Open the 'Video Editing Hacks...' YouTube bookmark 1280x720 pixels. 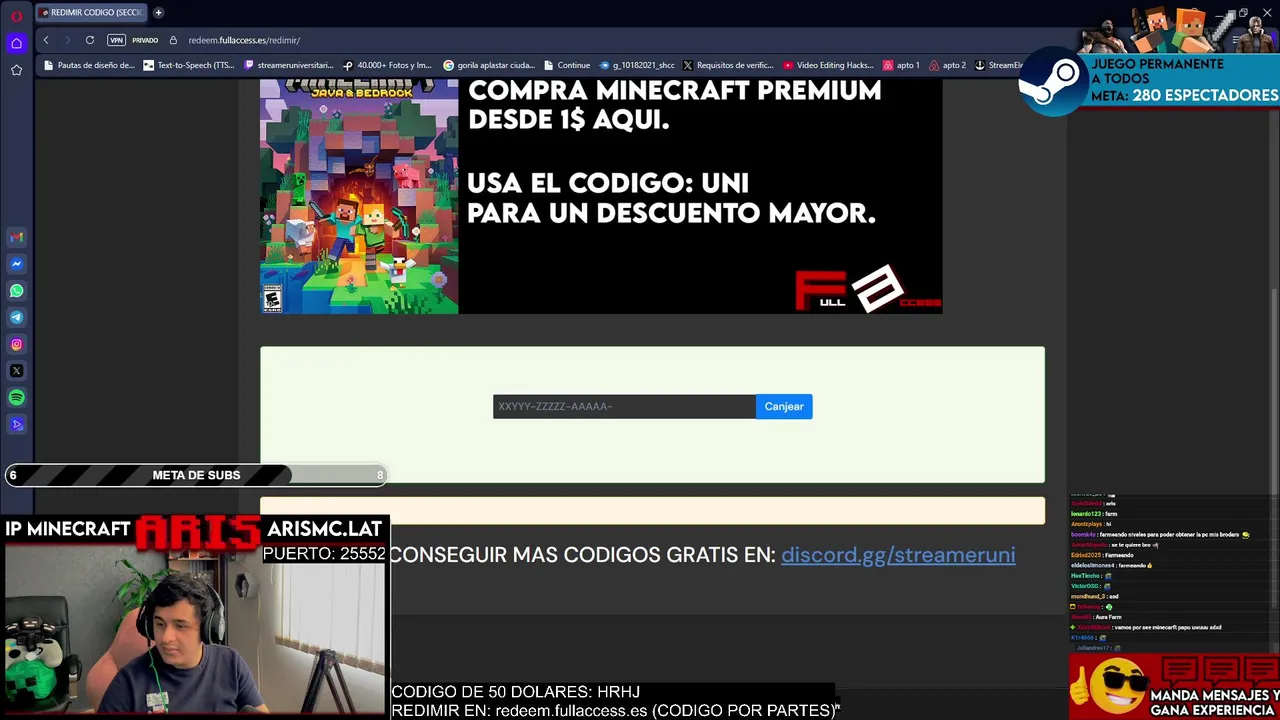(x=829, y=65)
